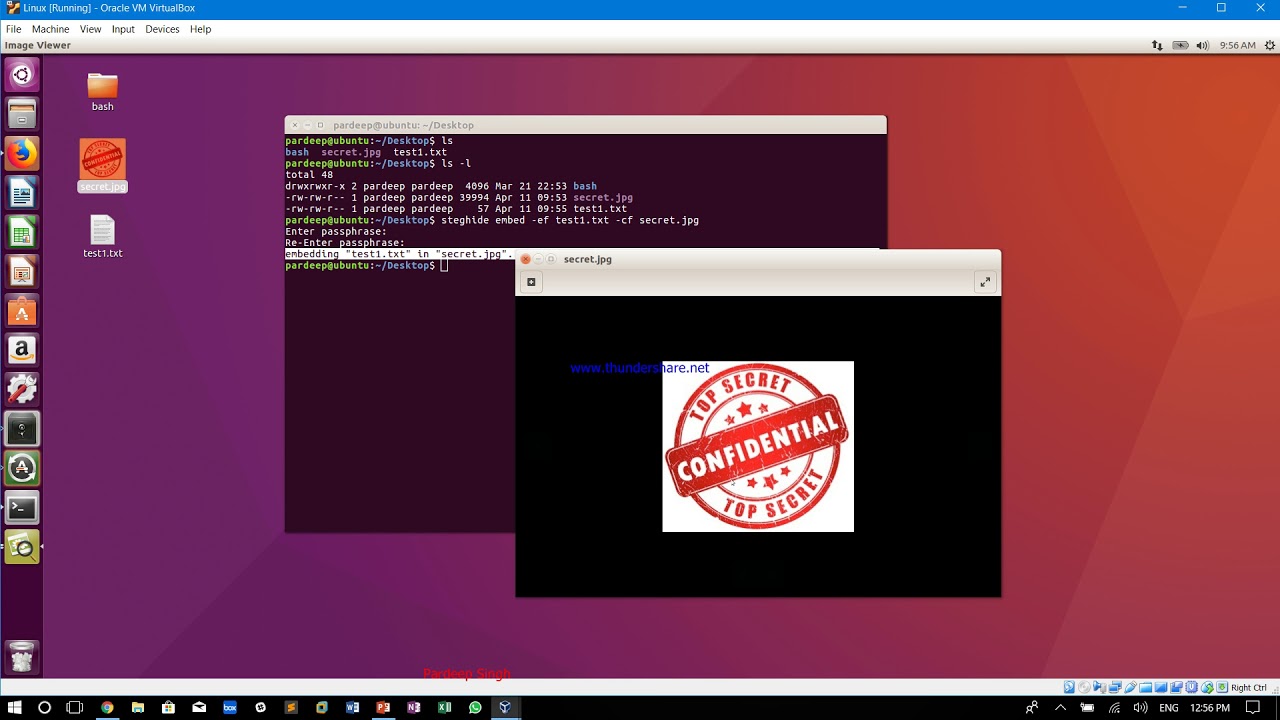Viewport: 1280px width, 720px height.
Task: Click the display settings status icon
Action: point(1161,687)
